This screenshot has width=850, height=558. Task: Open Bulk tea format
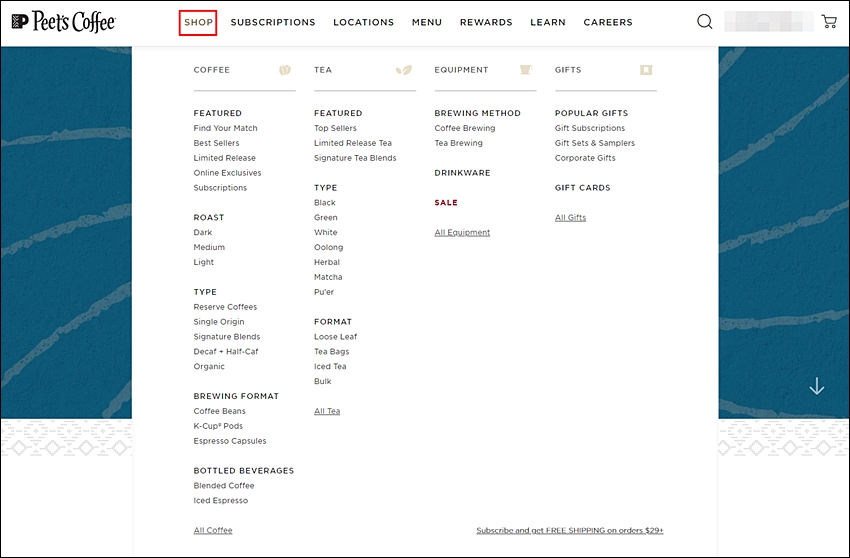coord(323,381)
